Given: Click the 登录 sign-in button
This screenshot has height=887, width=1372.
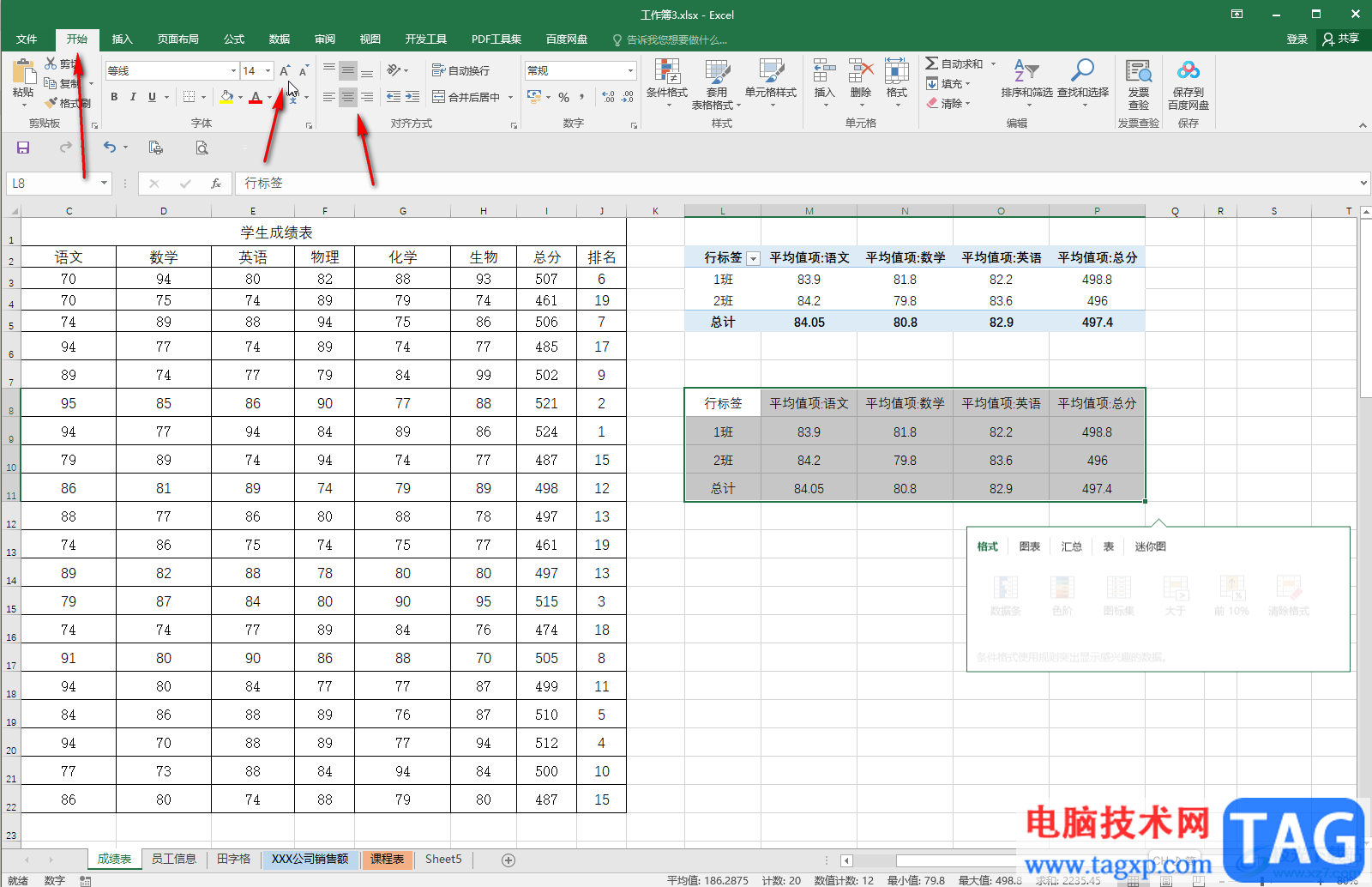Looking at the screenshot, I should click(1297, 39).
